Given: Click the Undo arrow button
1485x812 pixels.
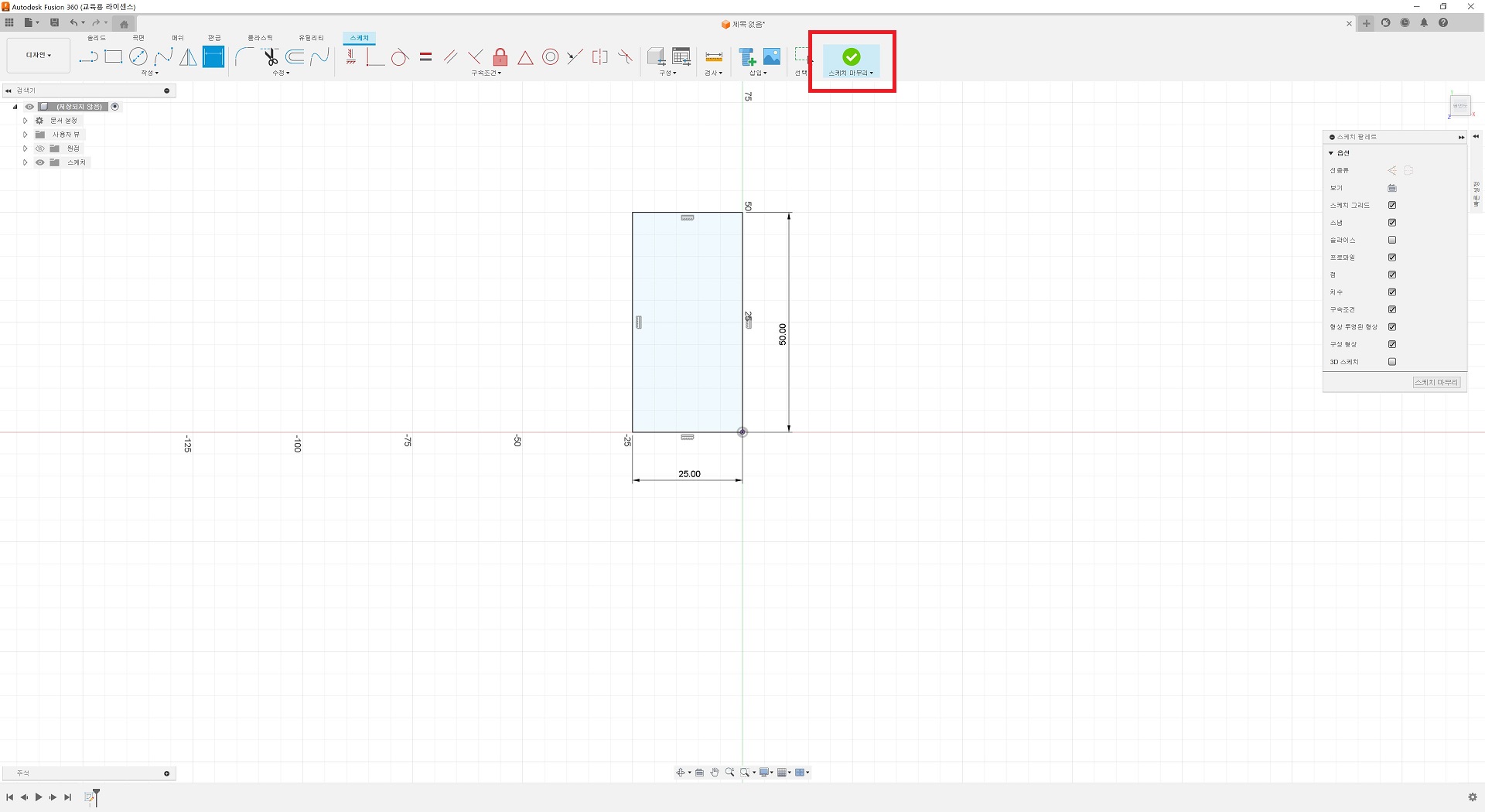Looking at the screenshot, I should [73, 23].
